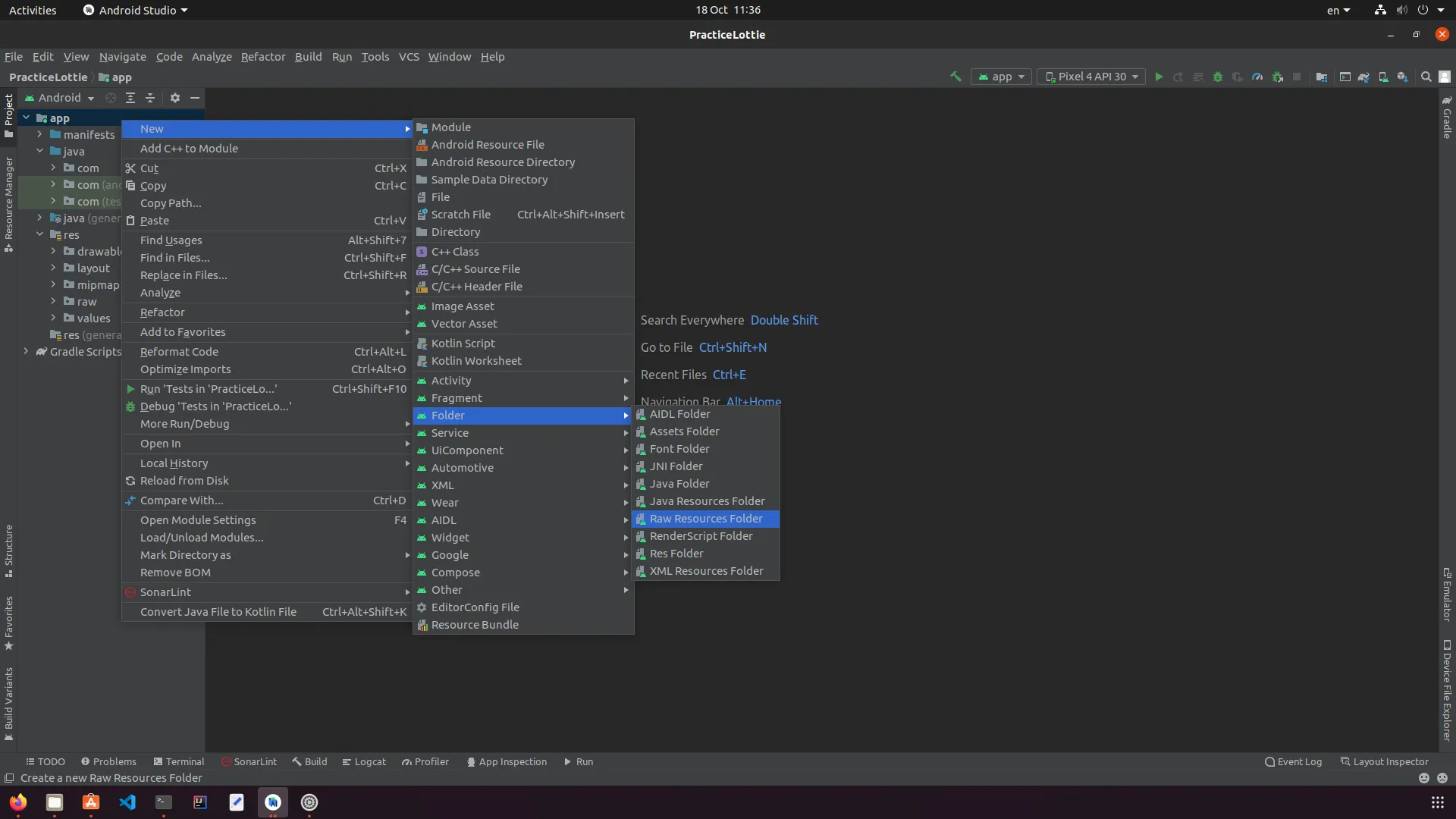Viewport: 1456px width, 819px height.
Task: Open the Android project view dropdown
Action: pyautogui.click(x=61, y=98)
